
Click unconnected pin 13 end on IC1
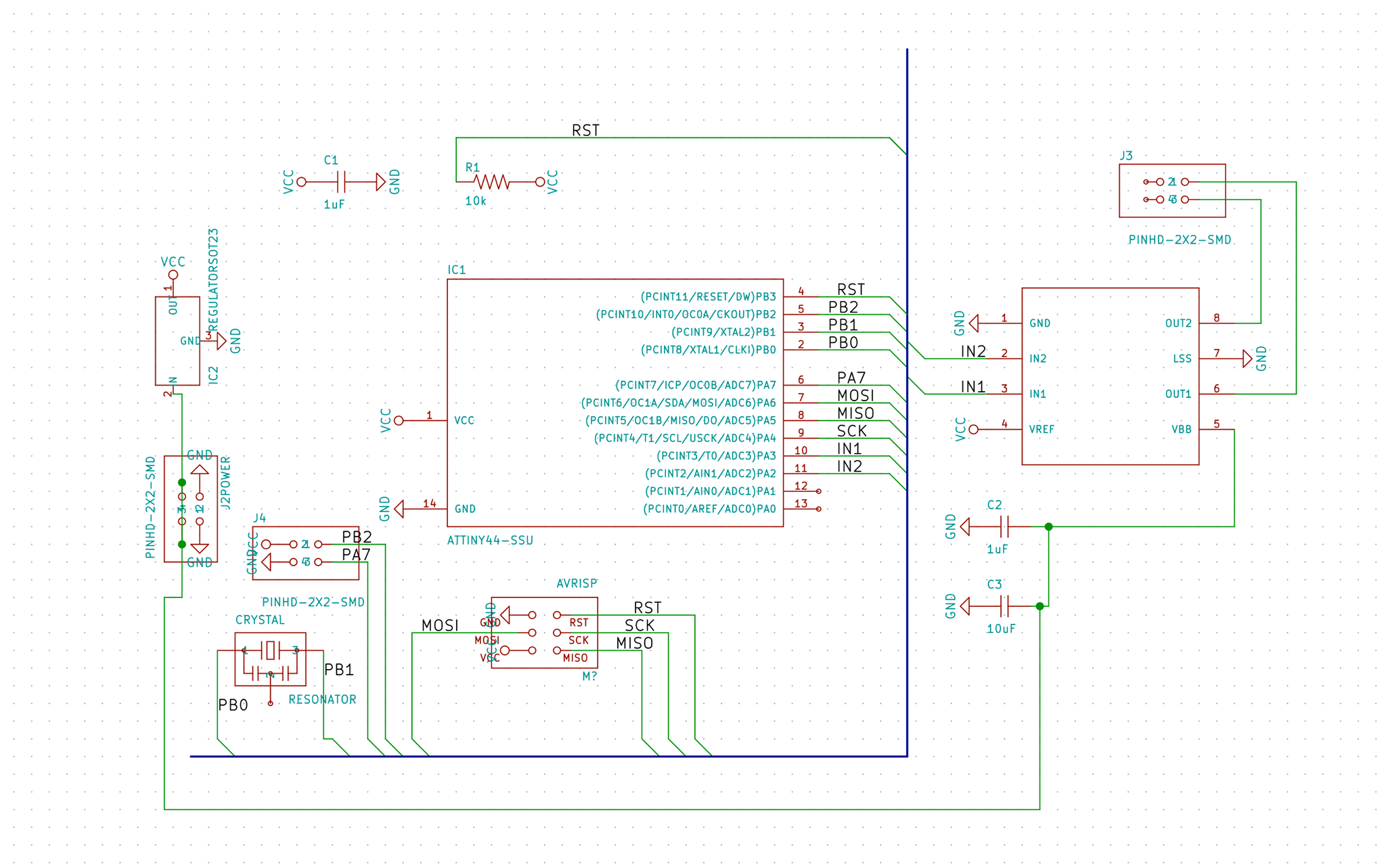[818, 509]
